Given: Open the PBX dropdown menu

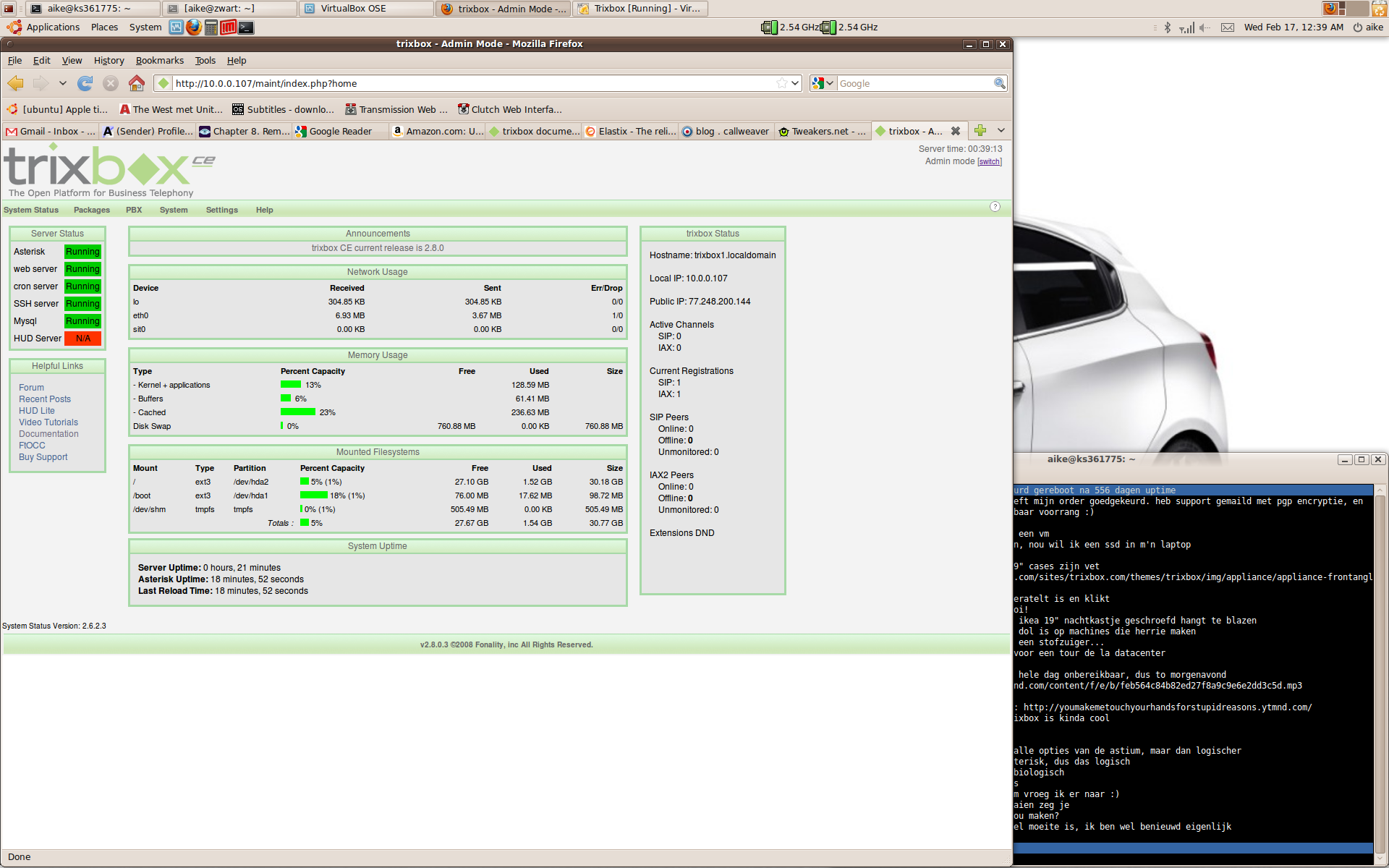Looking at the screenshot, I should click(134, 210).
